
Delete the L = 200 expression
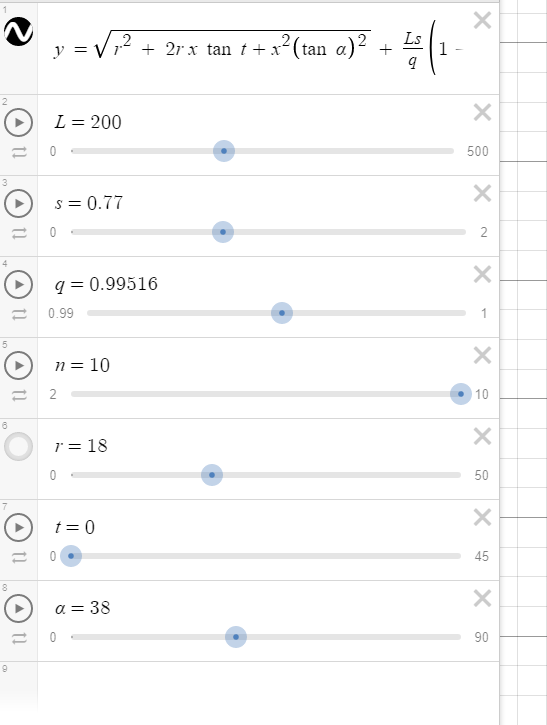coord(482,112)
